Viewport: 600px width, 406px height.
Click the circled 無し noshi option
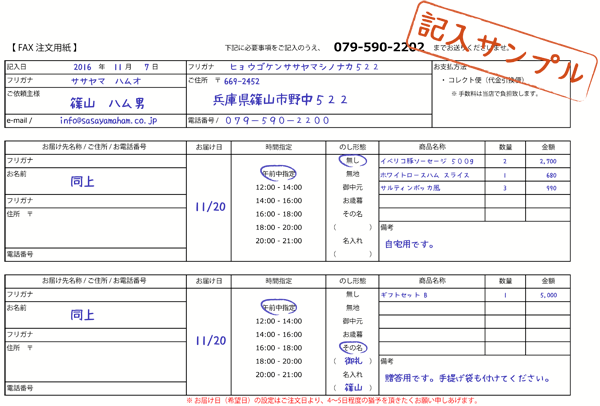[352, 160]
